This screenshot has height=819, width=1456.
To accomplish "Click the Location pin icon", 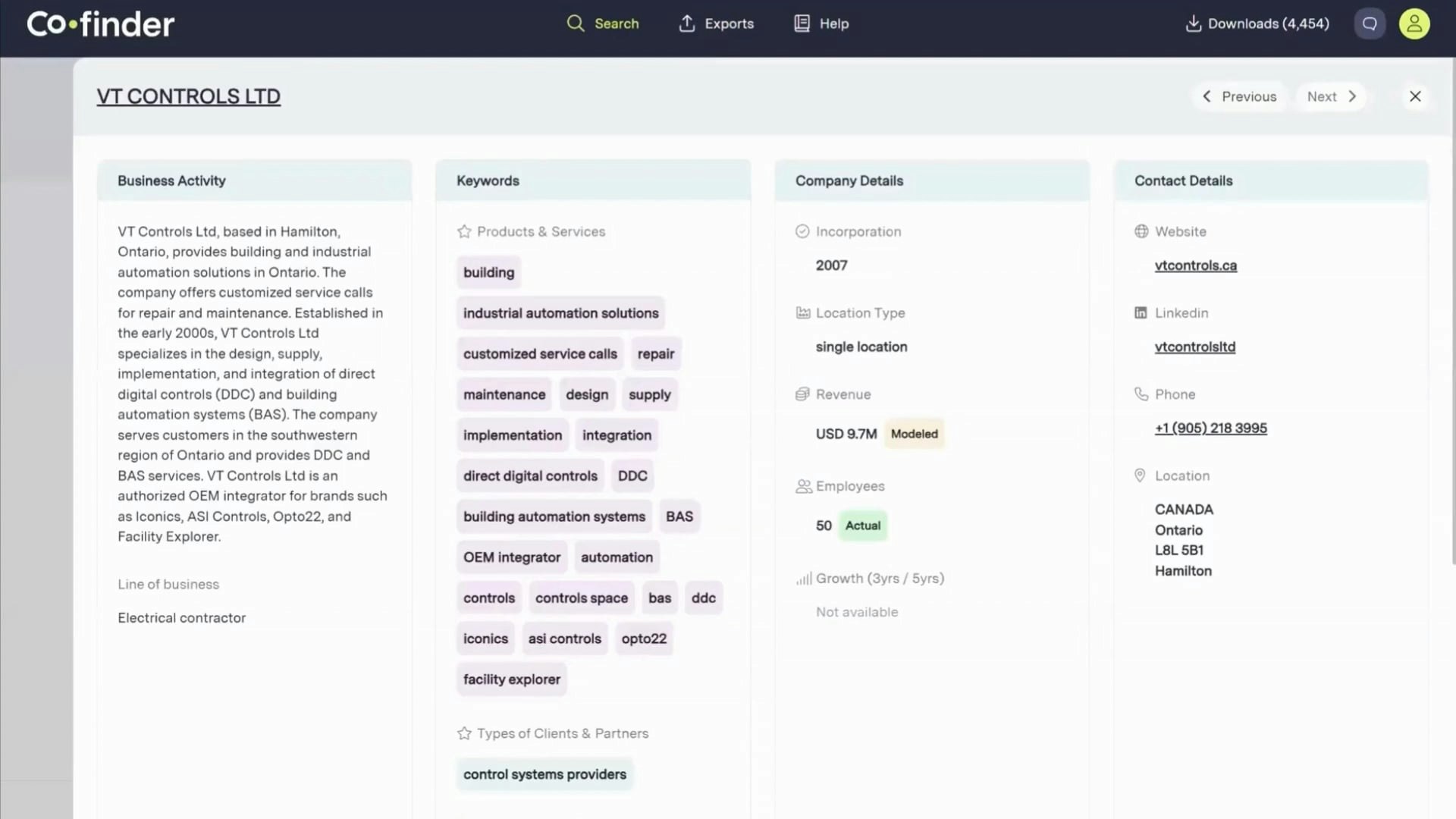I will click(x=1140, y=475).
